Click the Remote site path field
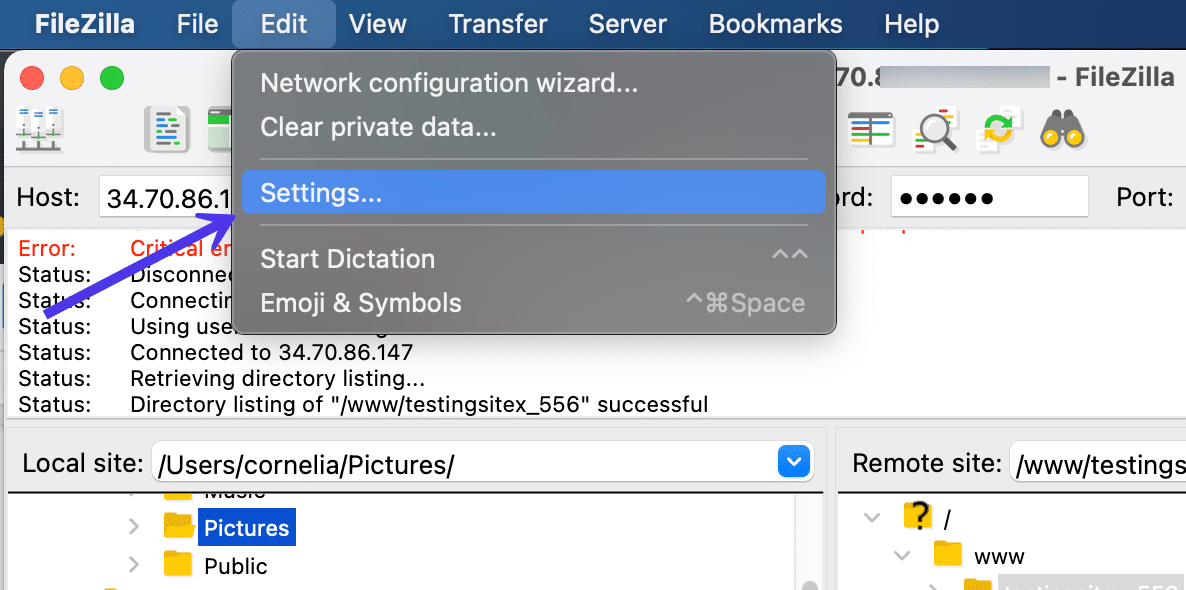The width and height of the screenshot is (1186, 590). (x=1098, y=463)
